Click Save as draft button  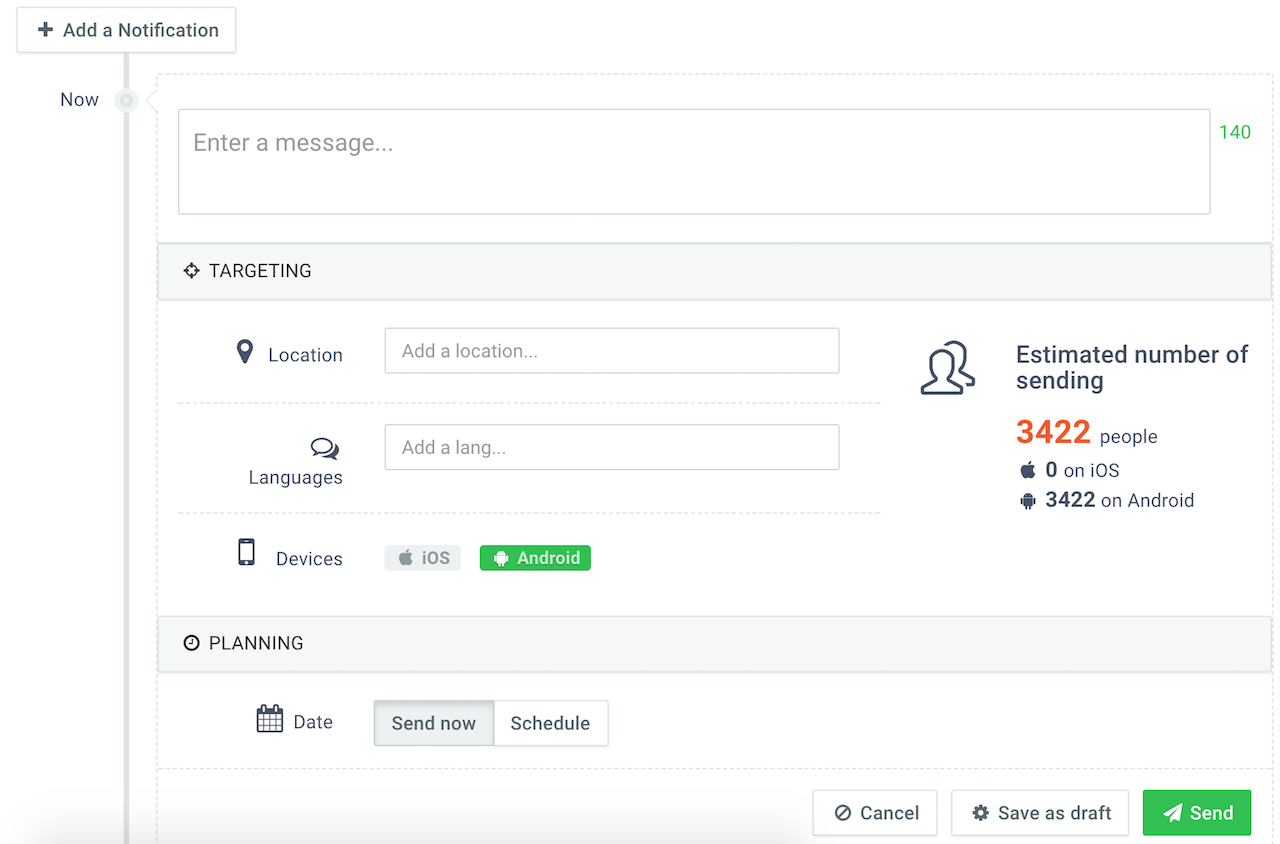coord(1040,813)
